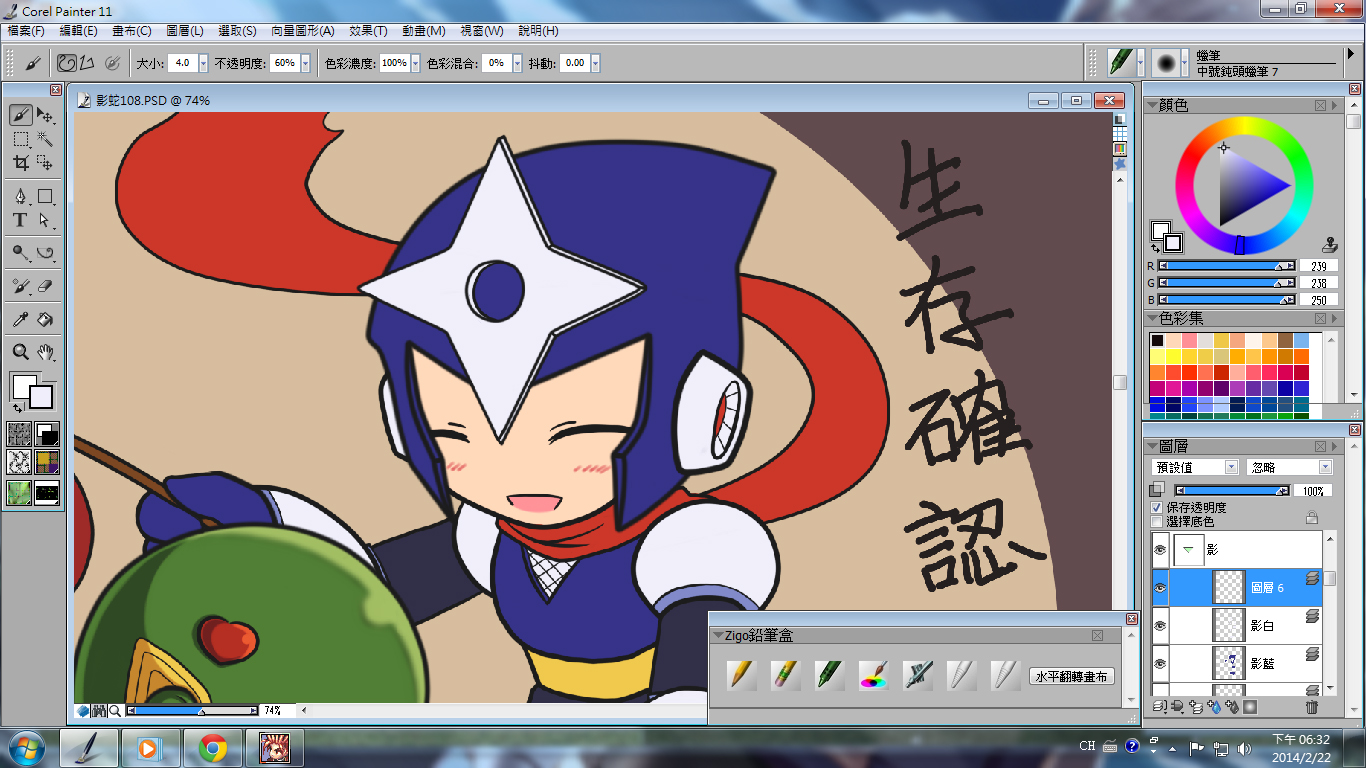This screenshot has width=1366, height=768.
Task: Click the layer opacity slider in 圖層 panel
Action: pos(1232,491)
